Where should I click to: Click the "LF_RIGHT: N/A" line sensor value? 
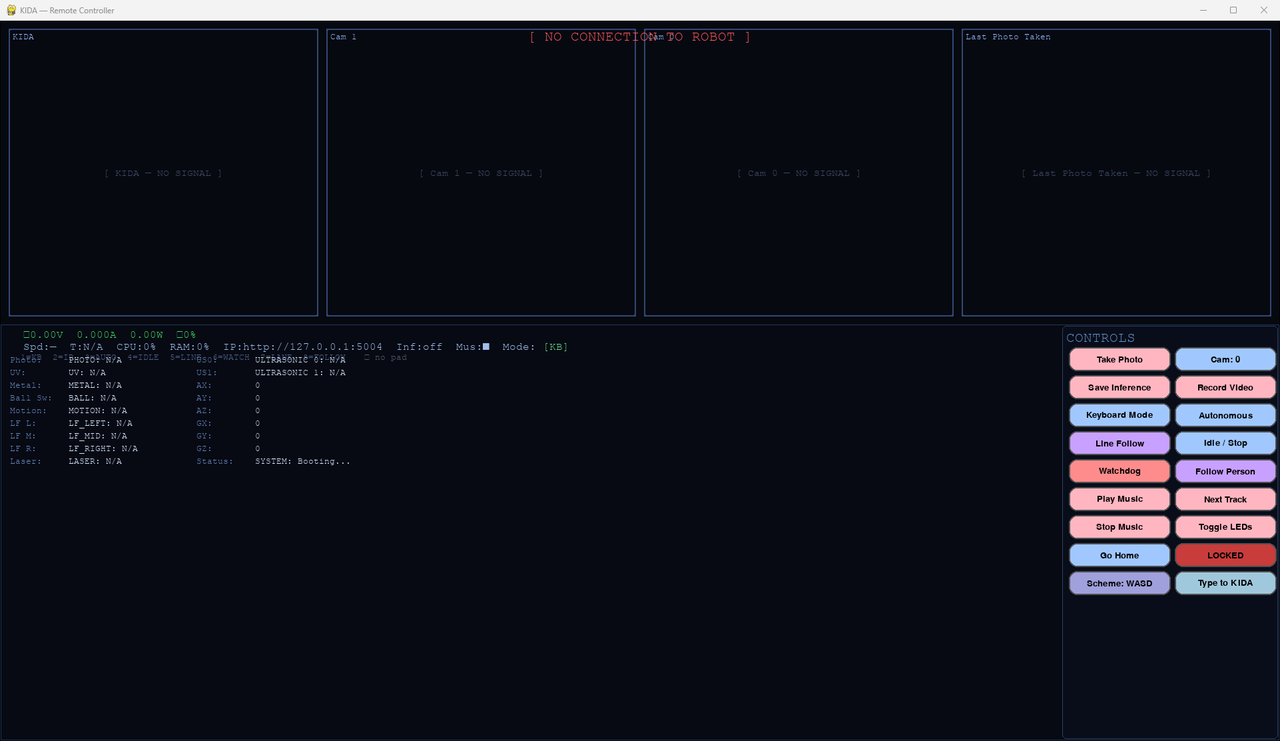click(103, 449)
